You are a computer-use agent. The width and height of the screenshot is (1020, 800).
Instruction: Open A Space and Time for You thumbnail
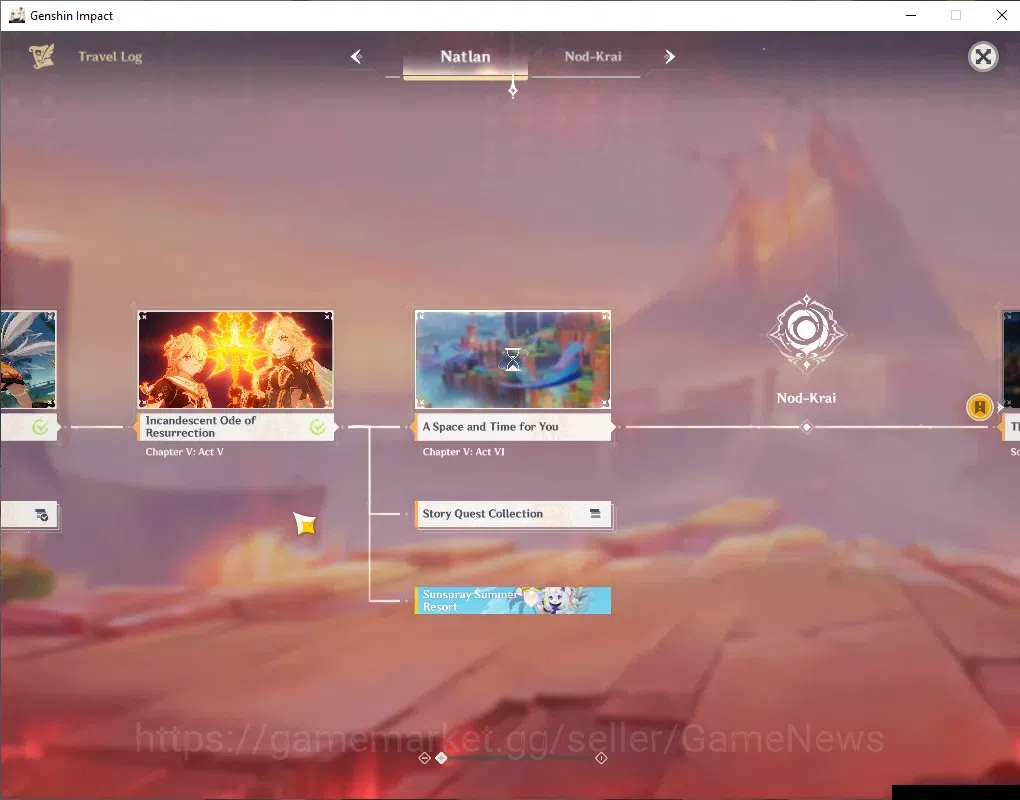tap(513, 360)
